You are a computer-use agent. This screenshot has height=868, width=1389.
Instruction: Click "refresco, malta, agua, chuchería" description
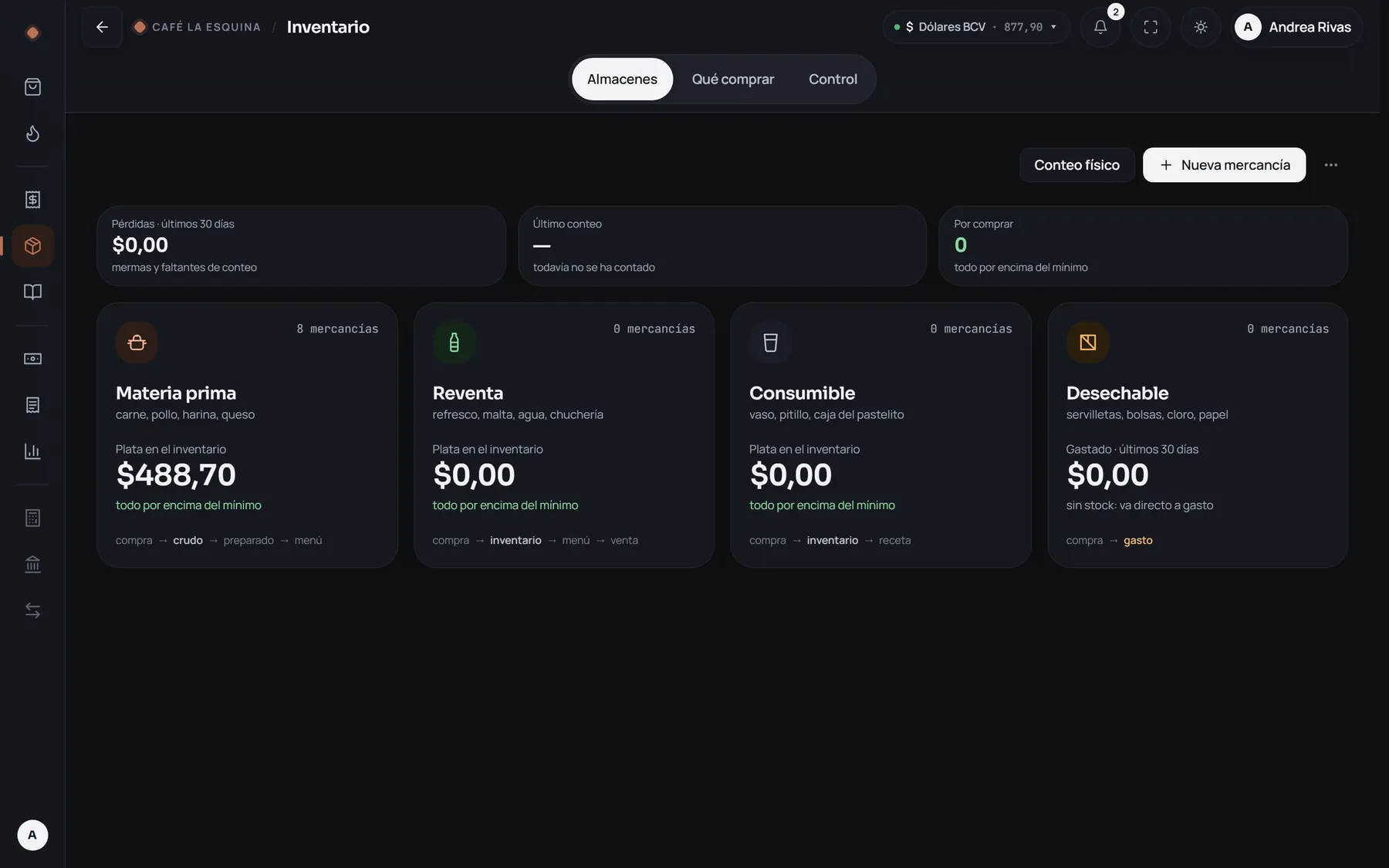[518, 414]
